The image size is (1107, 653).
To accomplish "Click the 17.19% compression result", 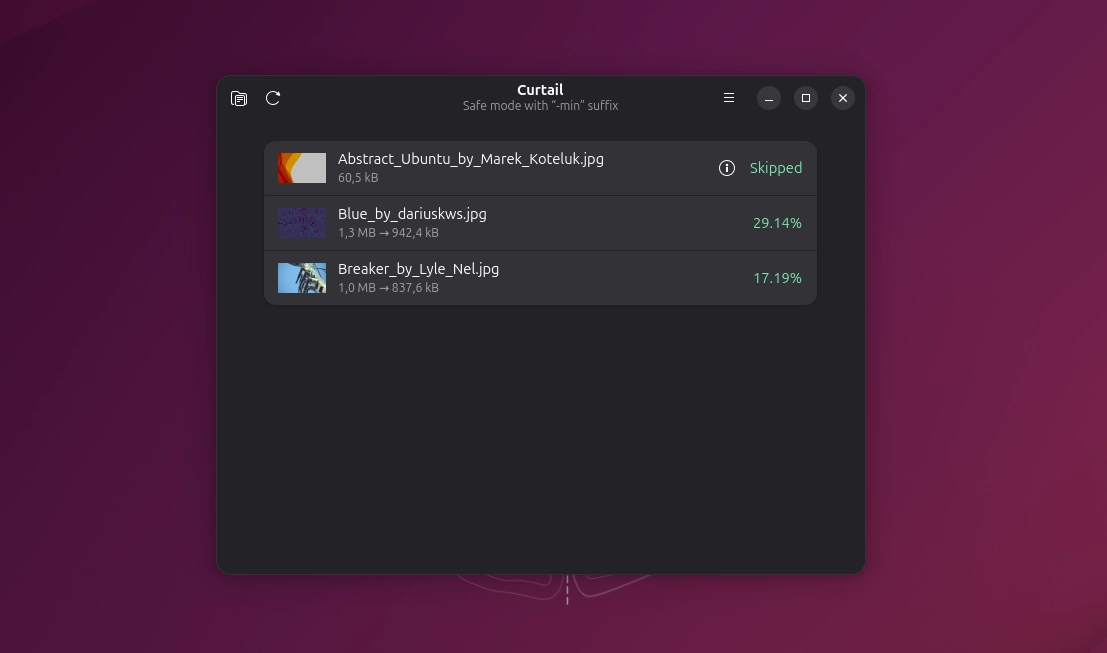I will pyautogui.click(x=778, y=278).
